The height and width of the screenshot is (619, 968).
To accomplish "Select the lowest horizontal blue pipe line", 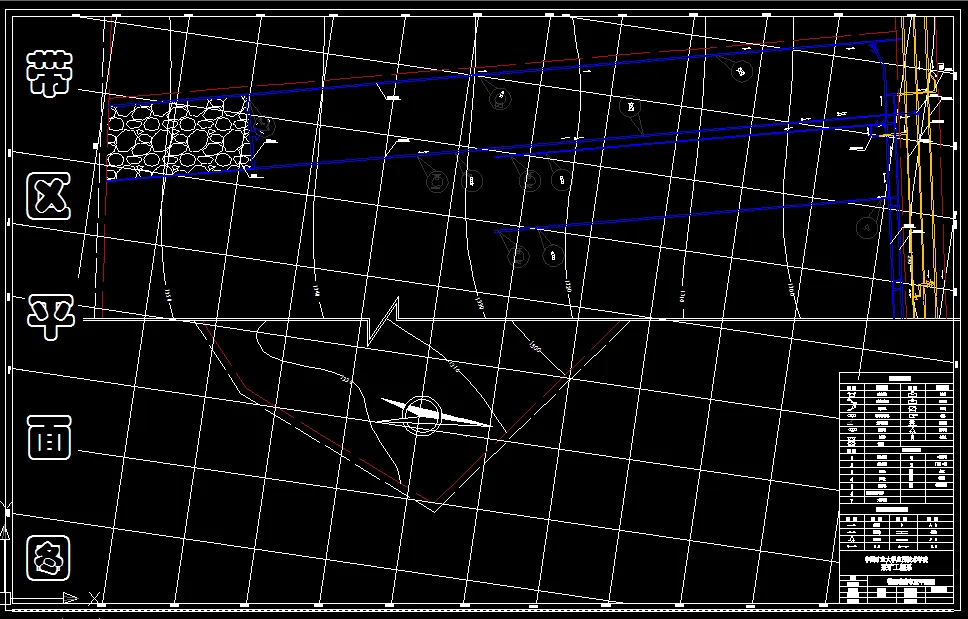I will tap(696, 215).
